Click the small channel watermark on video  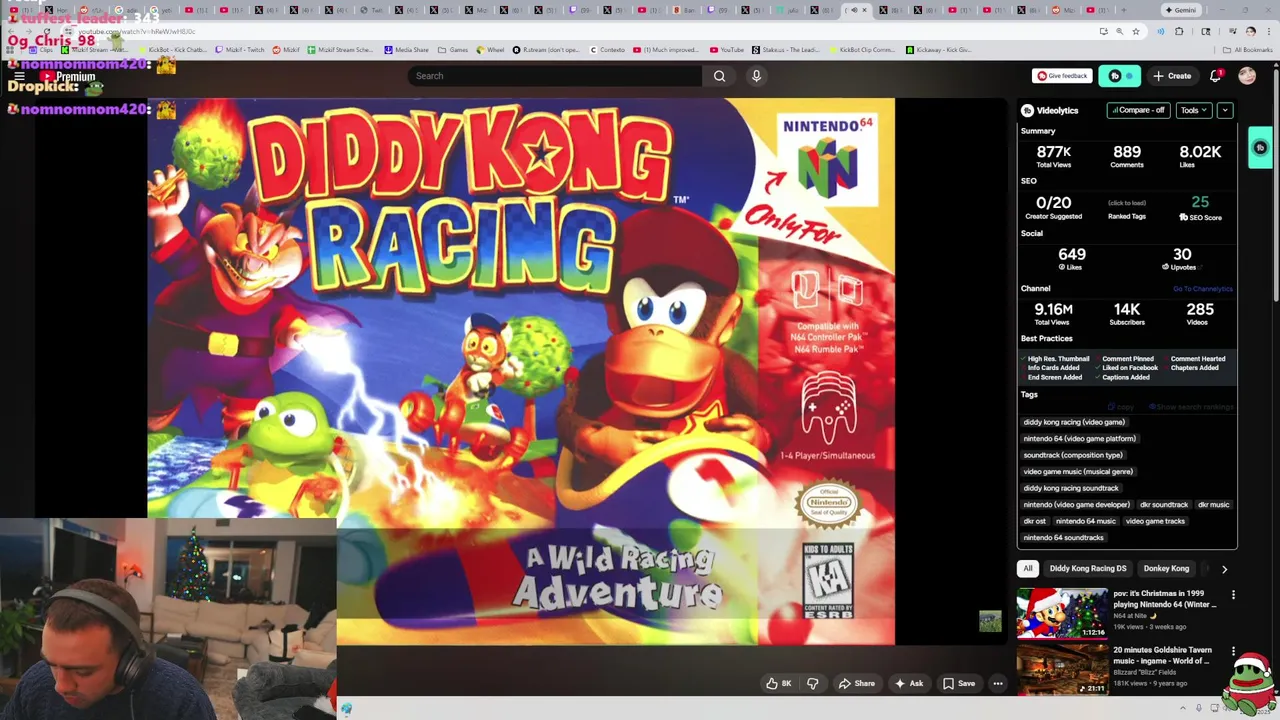click(990, 622)
